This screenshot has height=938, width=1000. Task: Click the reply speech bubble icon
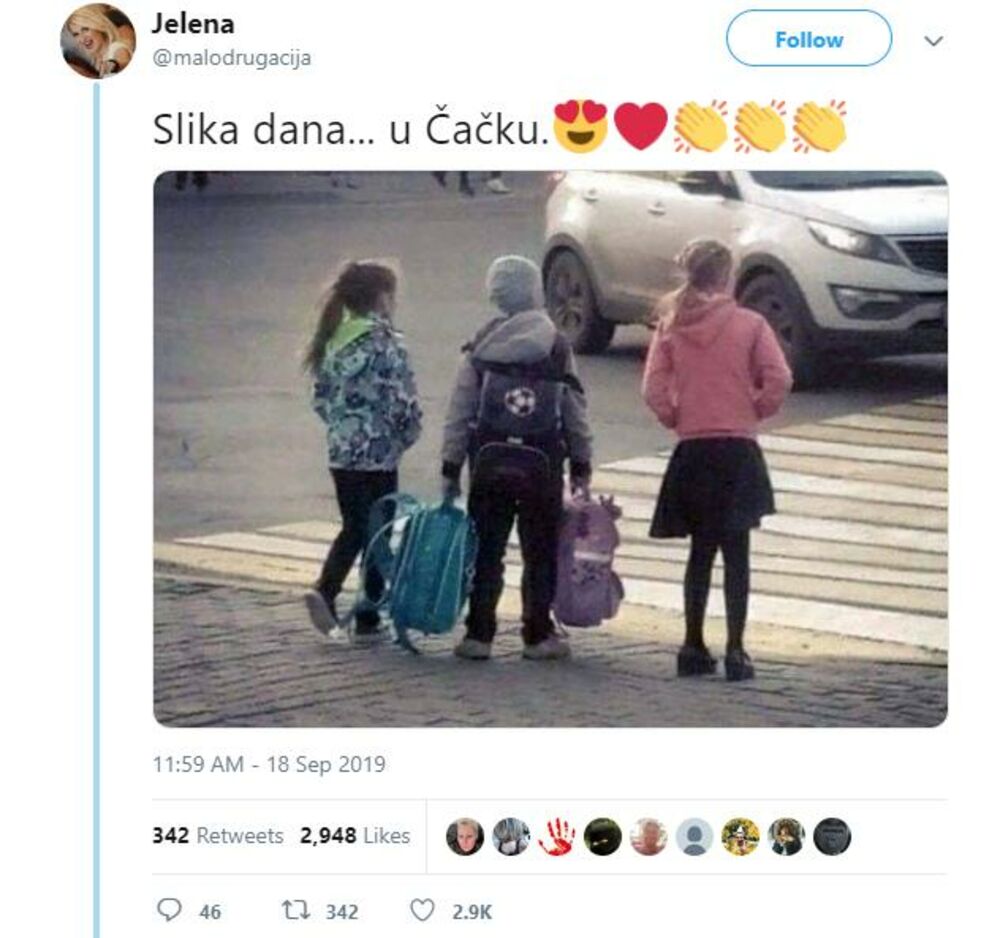pos(169,910)
